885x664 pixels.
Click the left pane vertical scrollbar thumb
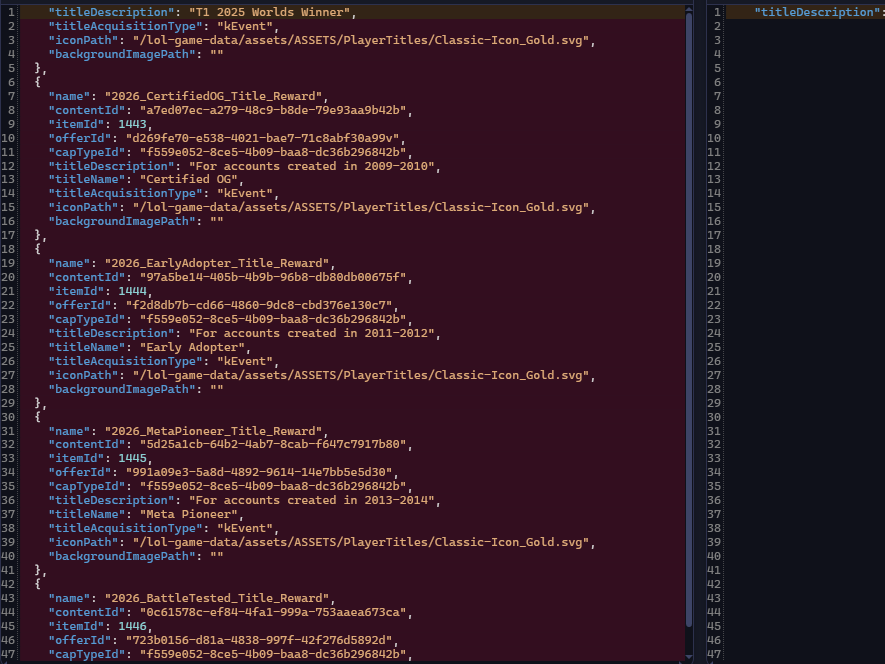(x=689, y=319)
